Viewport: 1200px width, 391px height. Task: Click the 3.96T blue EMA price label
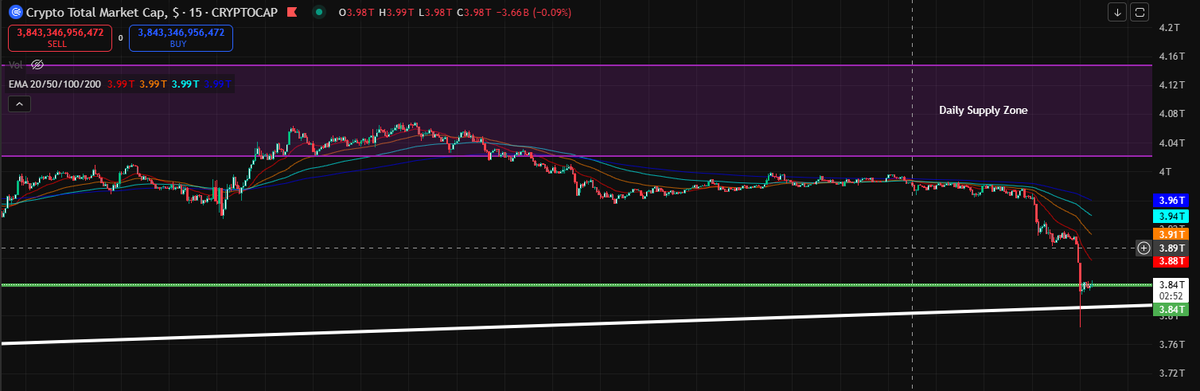(x=1172, y=201)
